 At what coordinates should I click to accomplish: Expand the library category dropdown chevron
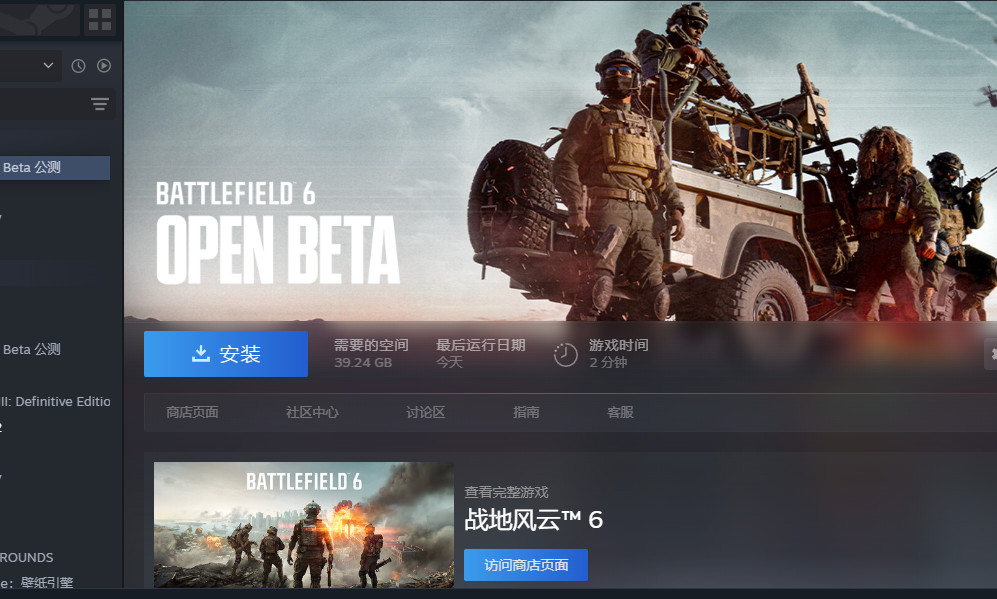tap(48, 65)
